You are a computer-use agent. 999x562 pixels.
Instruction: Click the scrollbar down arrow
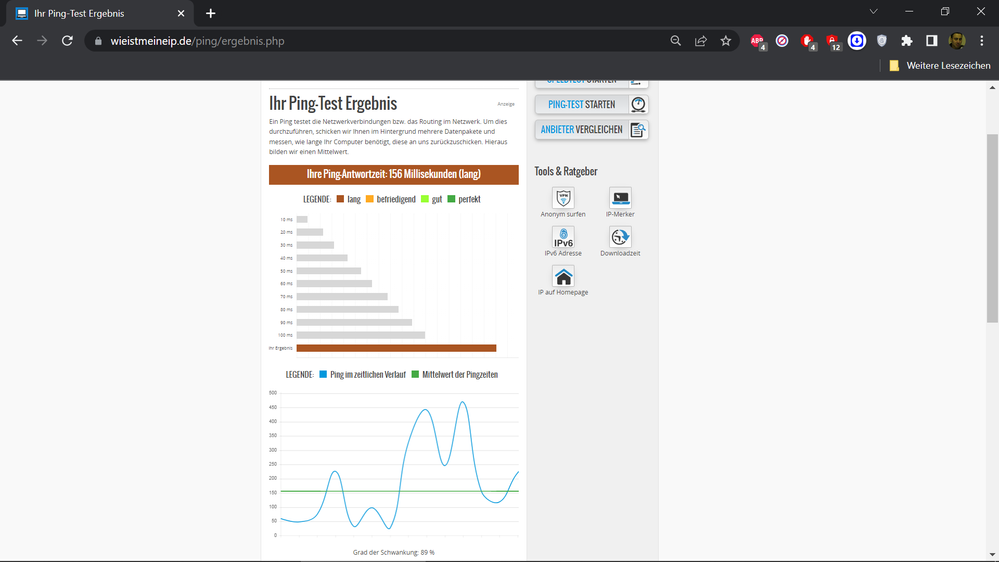(993, 555)
